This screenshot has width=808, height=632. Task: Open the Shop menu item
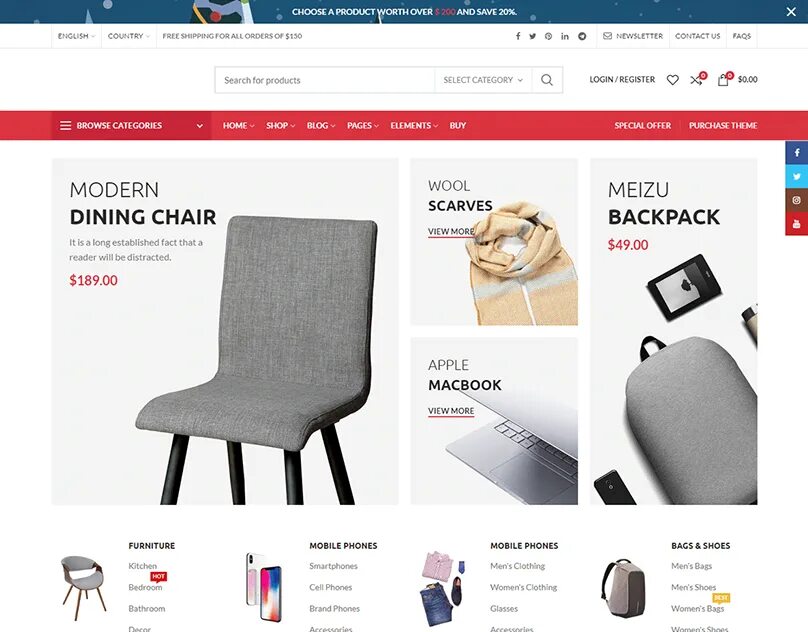(x=280, y=125)
